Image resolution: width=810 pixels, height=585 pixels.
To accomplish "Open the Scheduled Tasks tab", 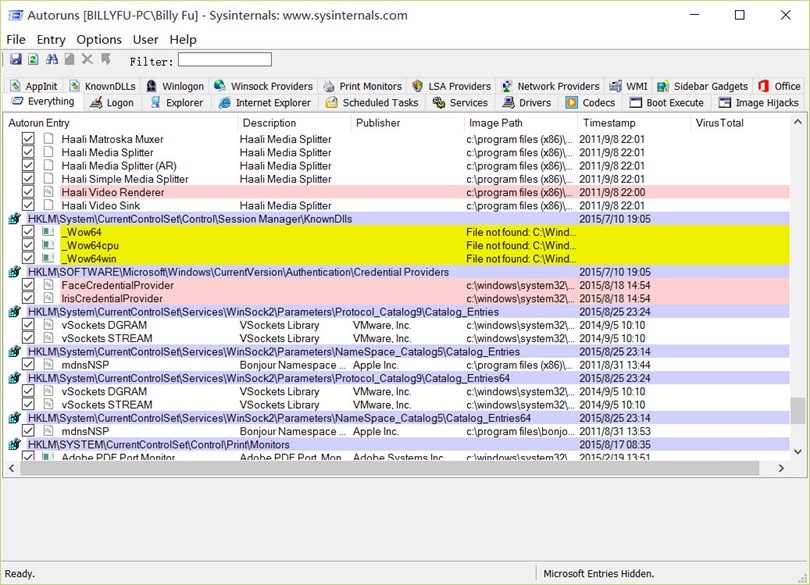I will click(x=371, y=102).
